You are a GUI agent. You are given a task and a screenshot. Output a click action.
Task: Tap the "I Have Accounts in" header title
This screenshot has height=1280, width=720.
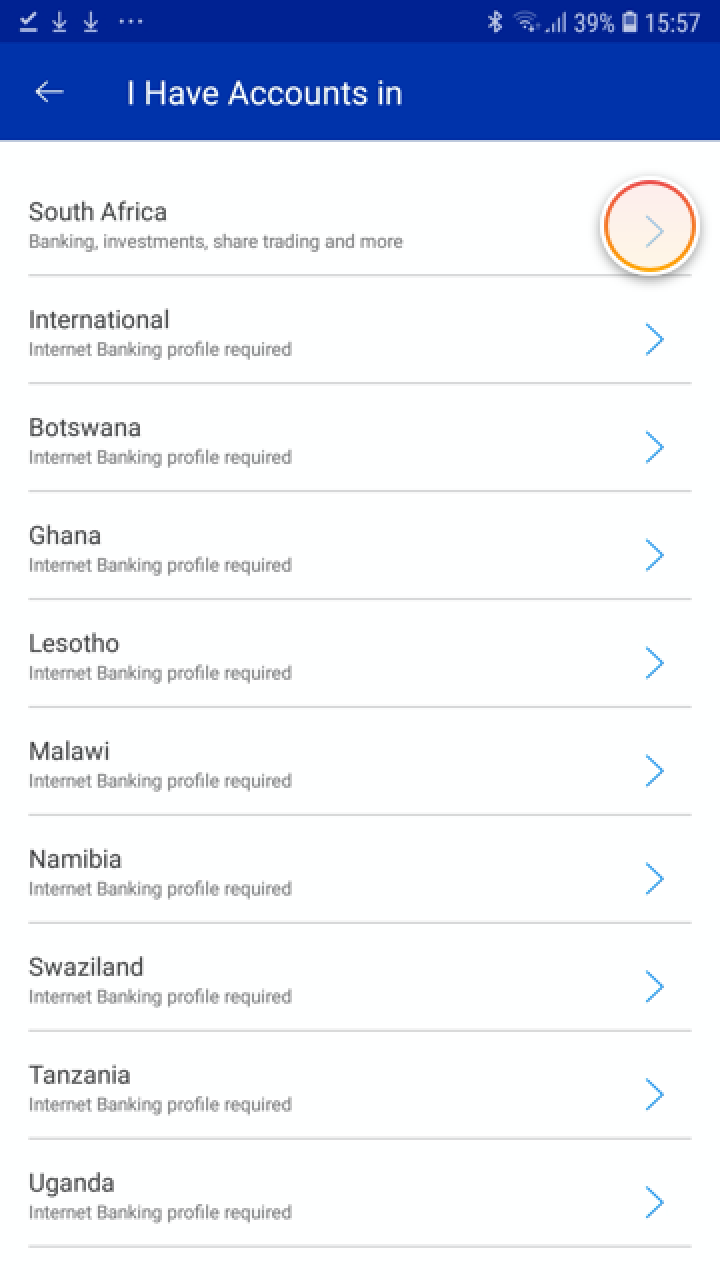[264, 93]
